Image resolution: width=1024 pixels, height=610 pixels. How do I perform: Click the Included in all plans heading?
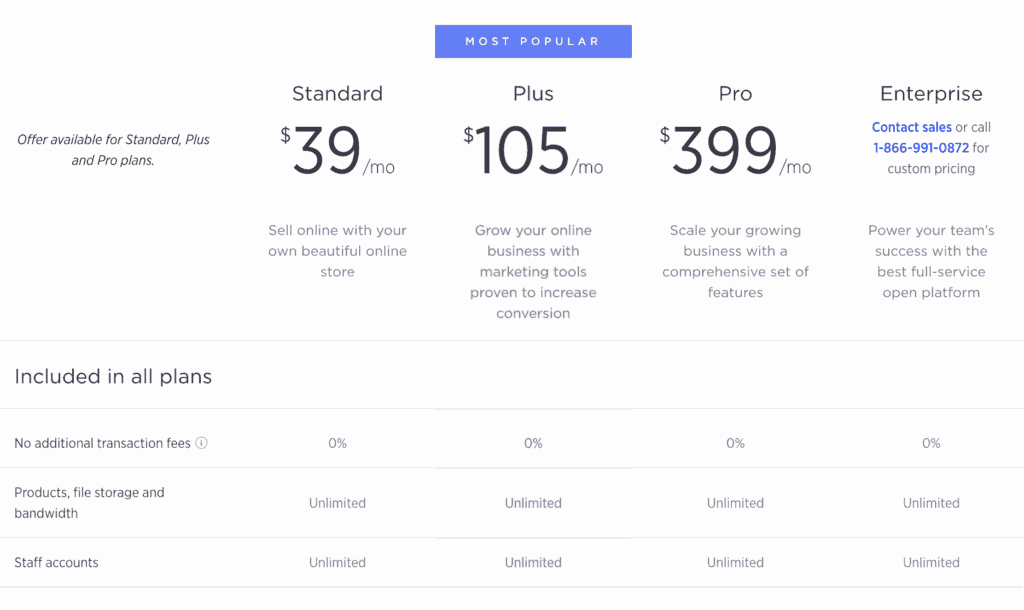tap(113, 377)
